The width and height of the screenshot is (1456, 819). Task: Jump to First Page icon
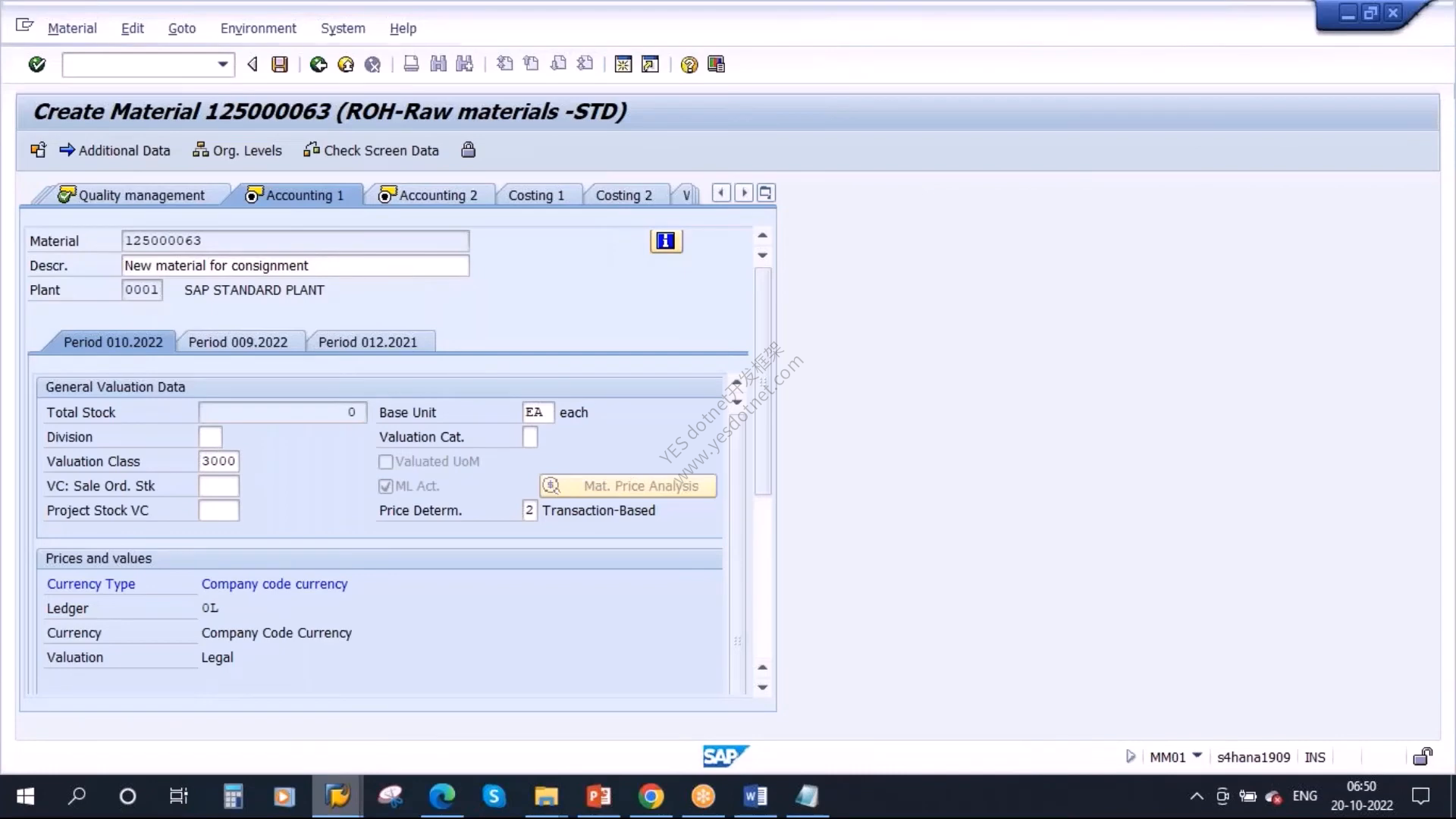coord(504,64)
